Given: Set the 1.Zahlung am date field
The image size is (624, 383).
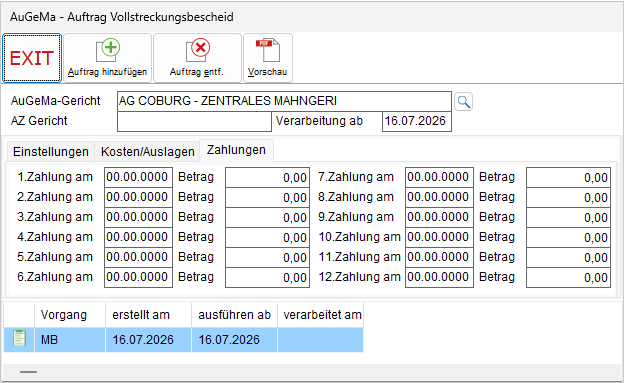Looking at the screenshot, I should tap(138, 177).
